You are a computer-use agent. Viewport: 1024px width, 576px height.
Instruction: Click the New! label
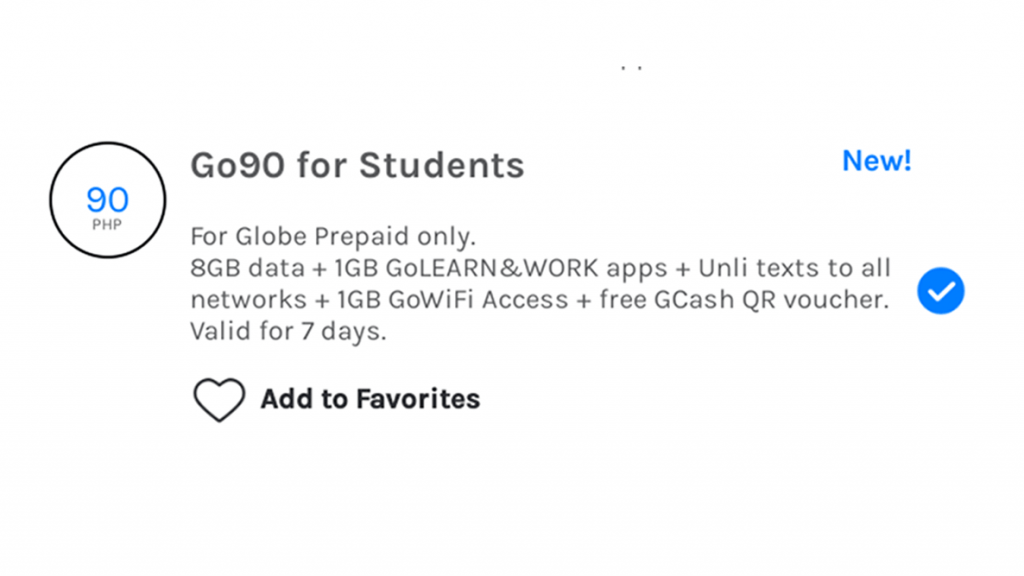point(876,161)
